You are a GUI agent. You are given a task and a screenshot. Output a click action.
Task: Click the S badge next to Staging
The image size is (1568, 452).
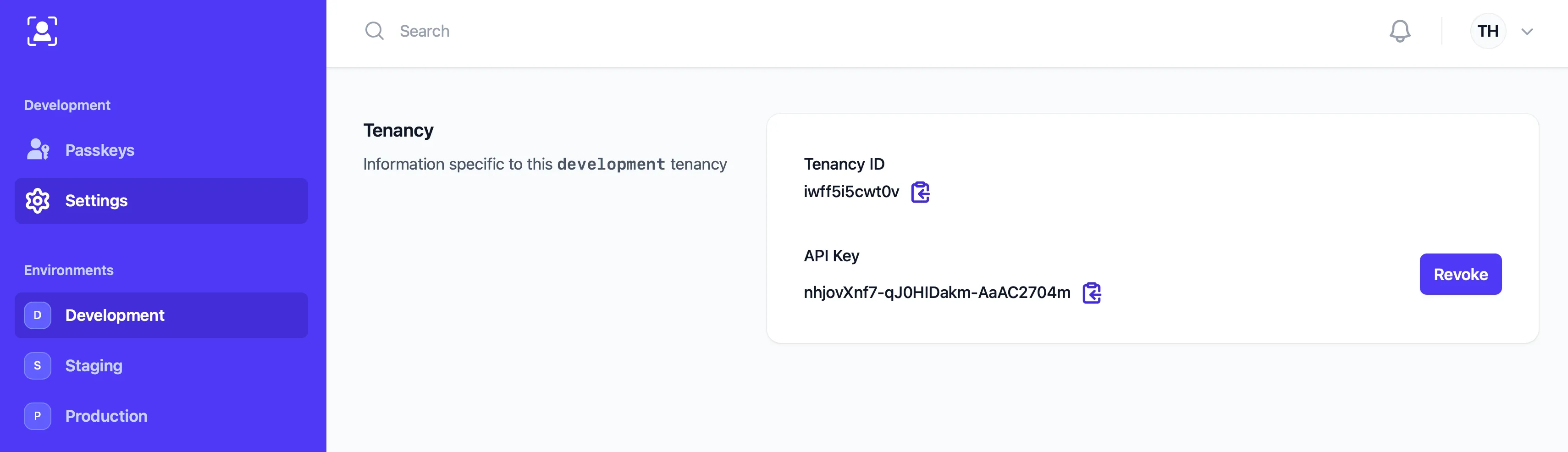37,366
